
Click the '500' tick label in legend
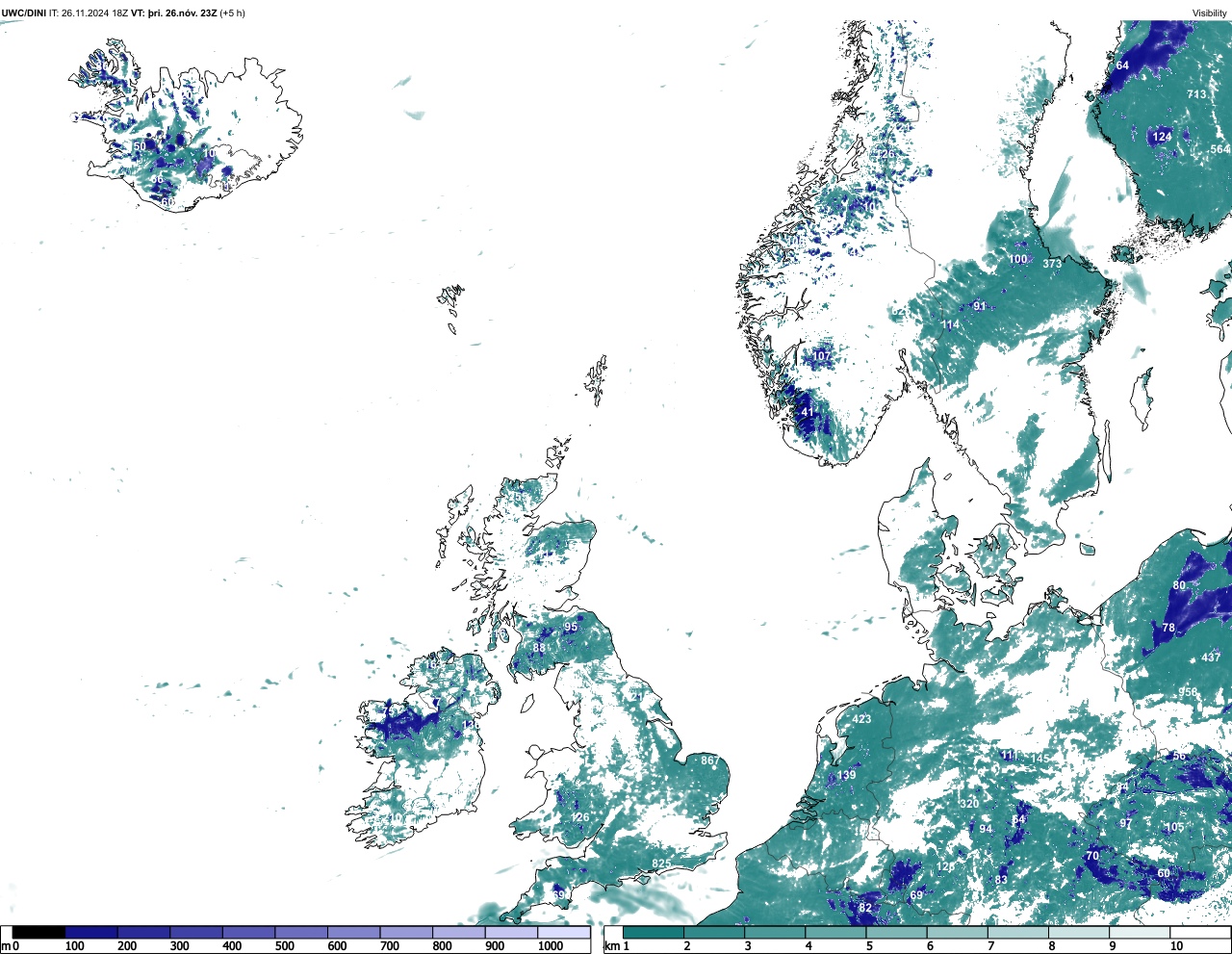284,946
